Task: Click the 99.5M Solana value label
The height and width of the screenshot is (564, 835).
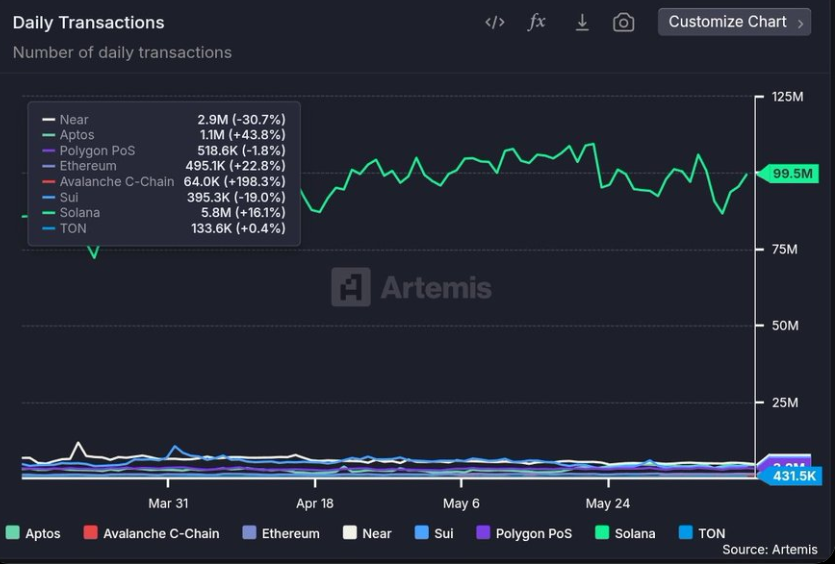Action: [x=791, y=174]
